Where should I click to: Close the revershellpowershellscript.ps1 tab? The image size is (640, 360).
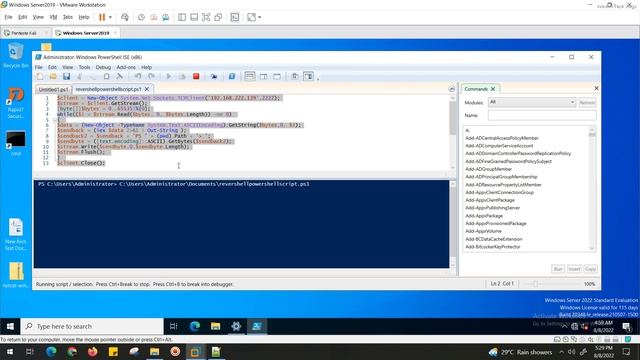point(147,89)
